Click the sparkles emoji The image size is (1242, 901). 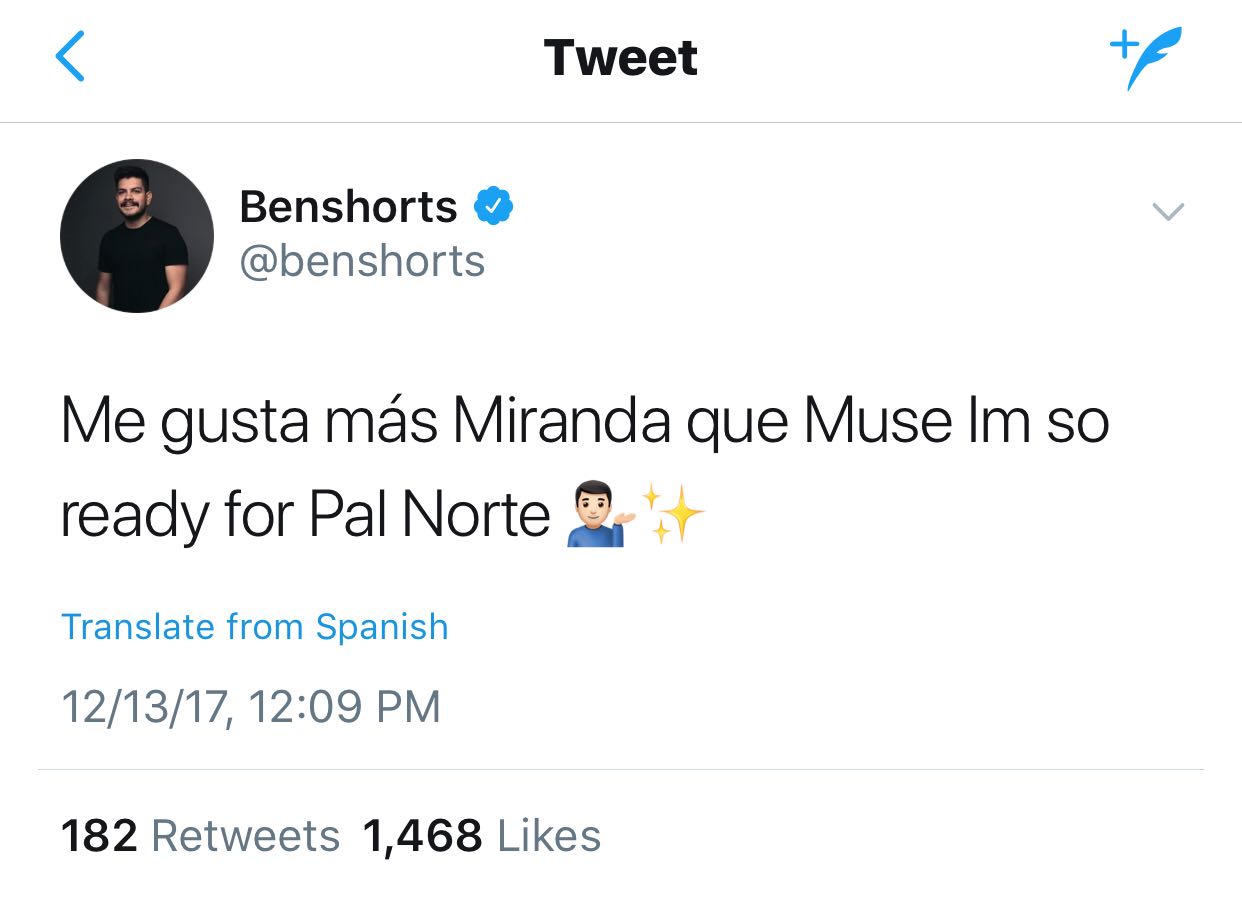click(672, 515)
